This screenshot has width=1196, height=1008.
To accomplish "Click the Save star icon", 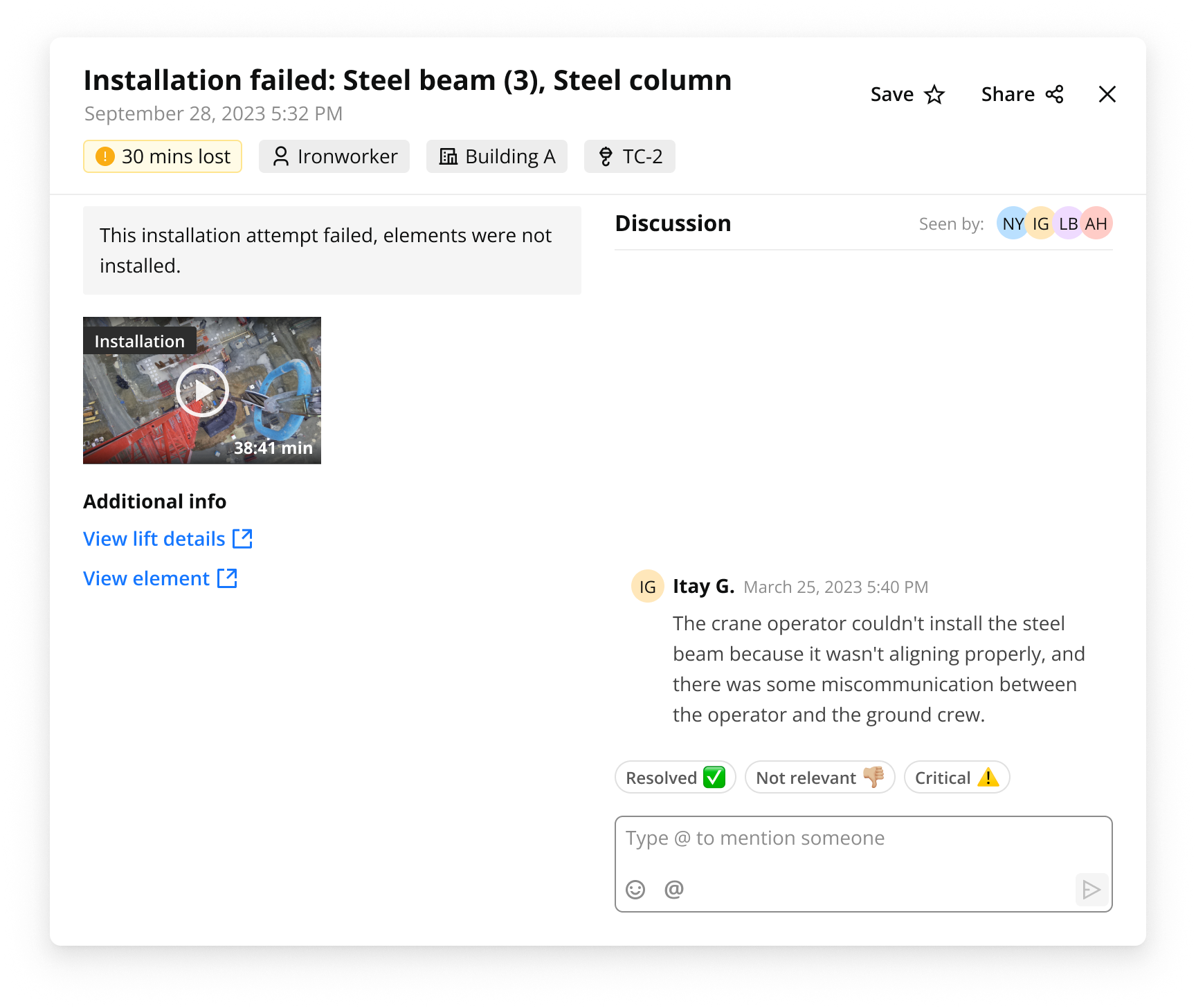I will [x=934, y=95].
